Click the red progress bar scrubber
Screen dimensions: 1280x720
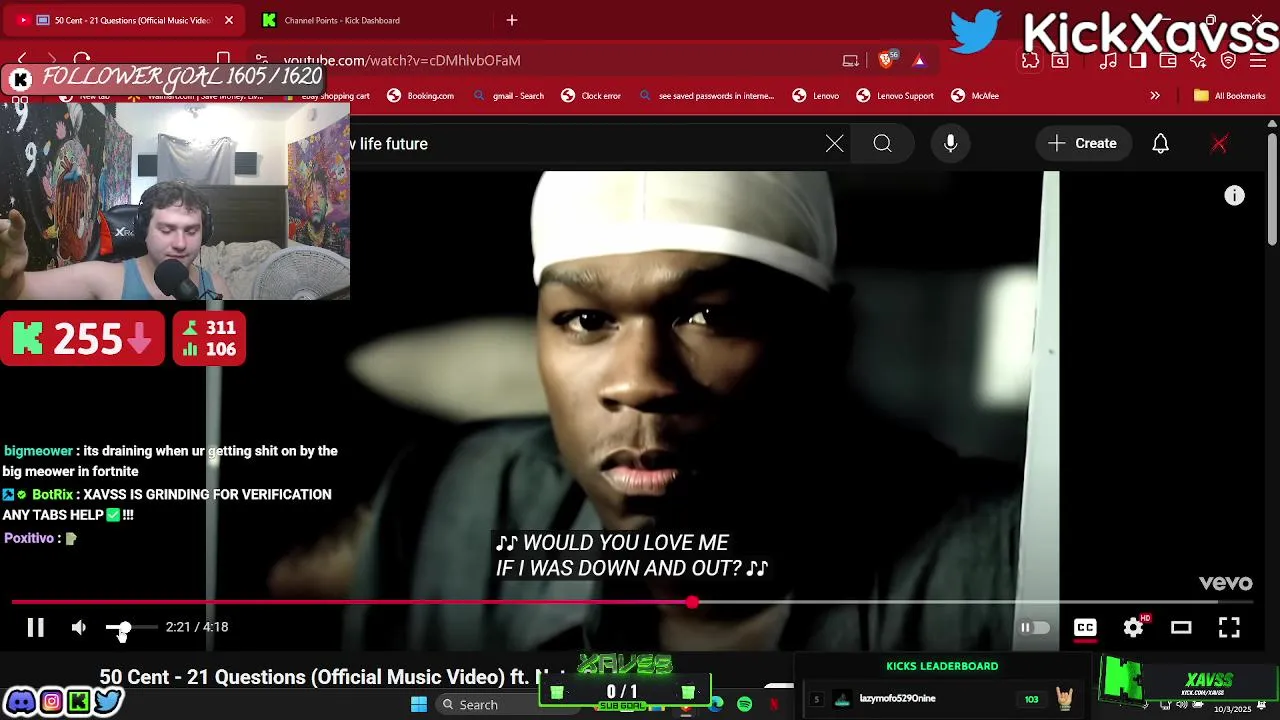click(692, 602)
